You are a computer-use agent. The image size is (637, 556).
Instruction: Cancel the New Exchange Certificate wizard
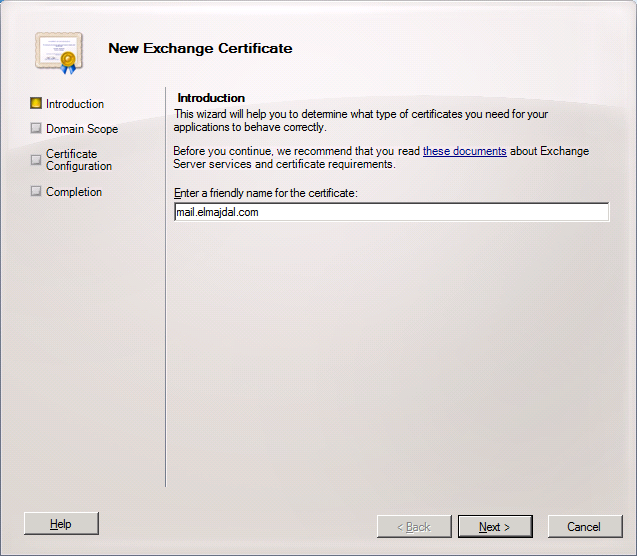click(x=583, y=526)
